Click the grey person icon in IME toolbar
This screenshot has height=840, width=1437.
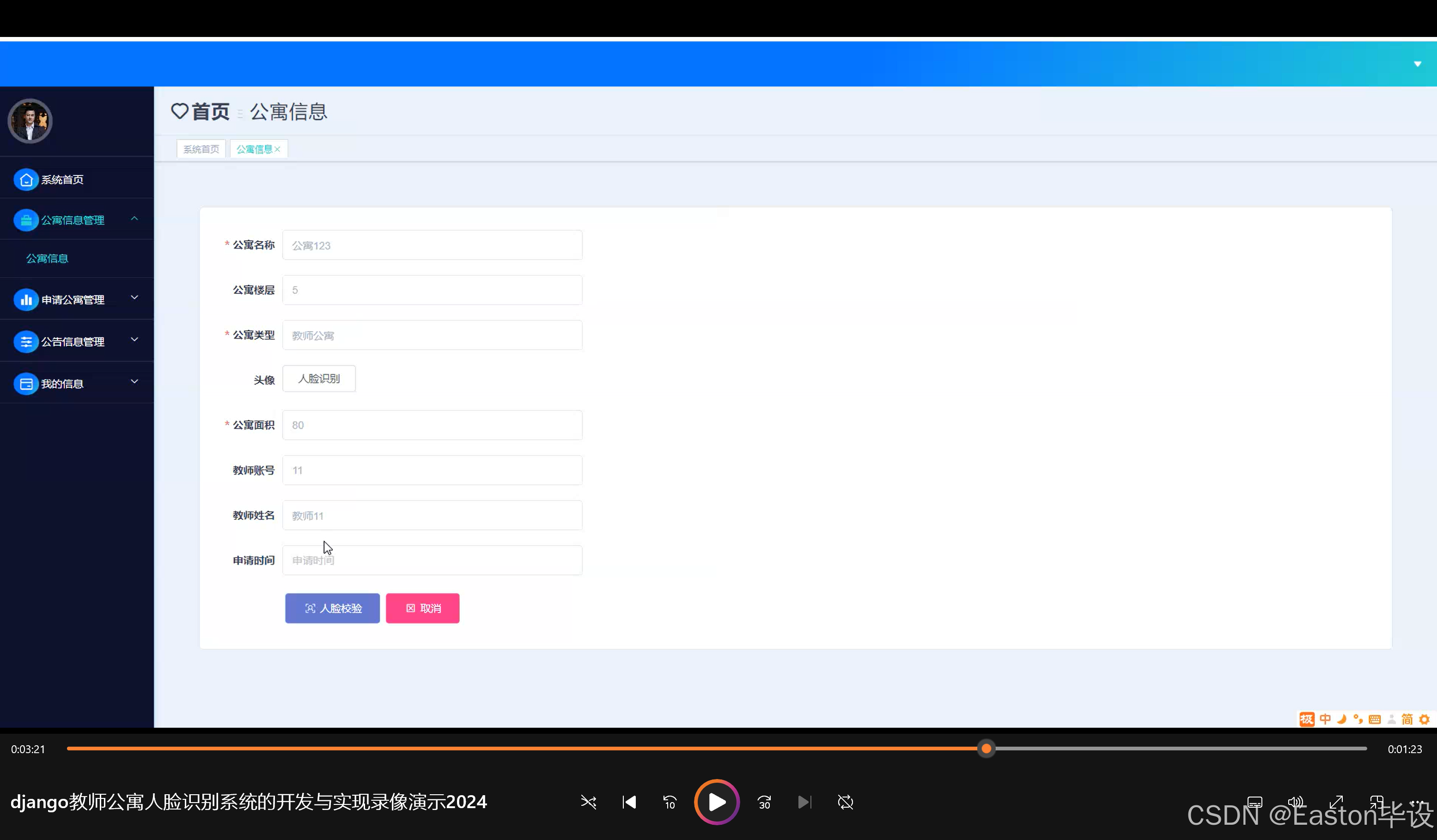point(1391,719)
